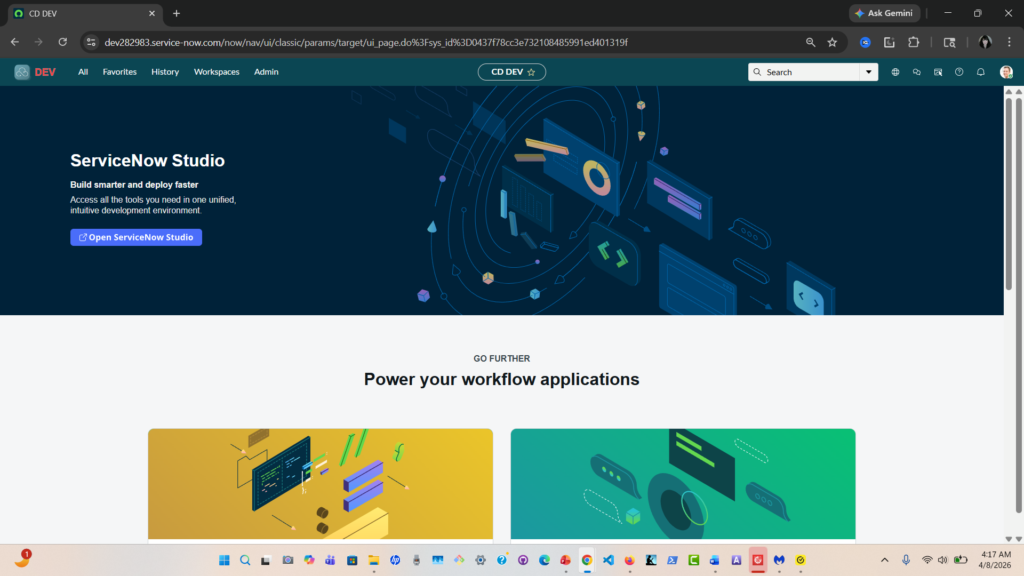Click Open ServiceNow Studio button
The image size is (1024, 576).
coord(136,237)
